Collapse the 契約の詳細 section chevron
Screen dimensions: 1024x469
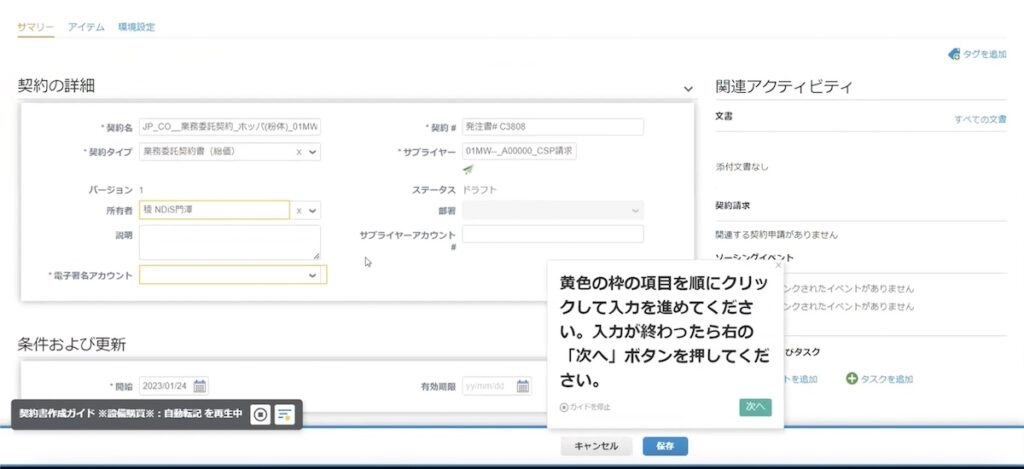(x=688, y=88)
